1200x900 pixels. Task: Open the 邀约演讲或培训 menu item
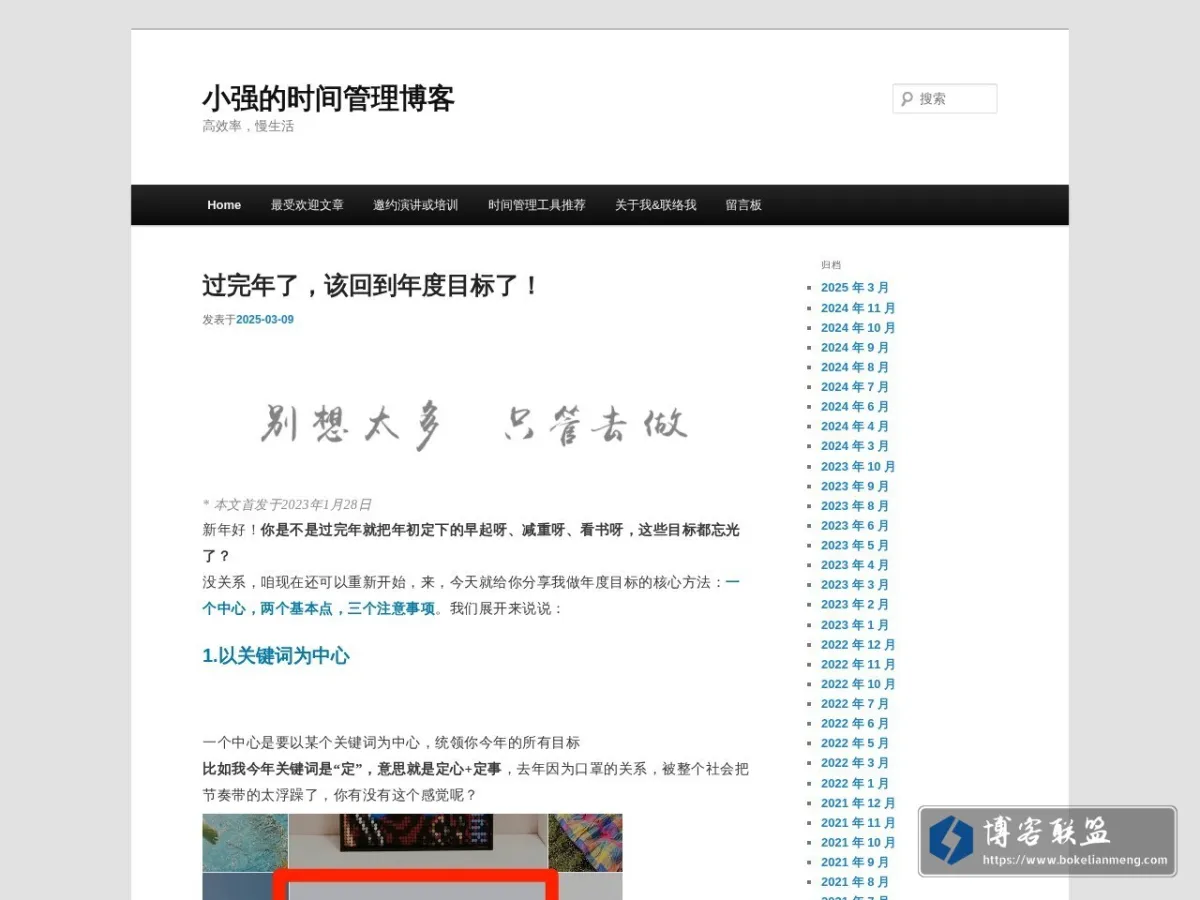(416, 205)
